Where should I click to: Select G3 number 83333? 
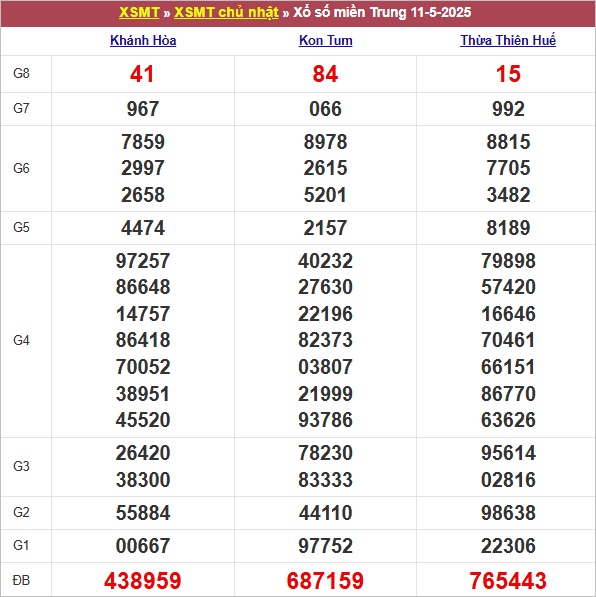[325, 480]
